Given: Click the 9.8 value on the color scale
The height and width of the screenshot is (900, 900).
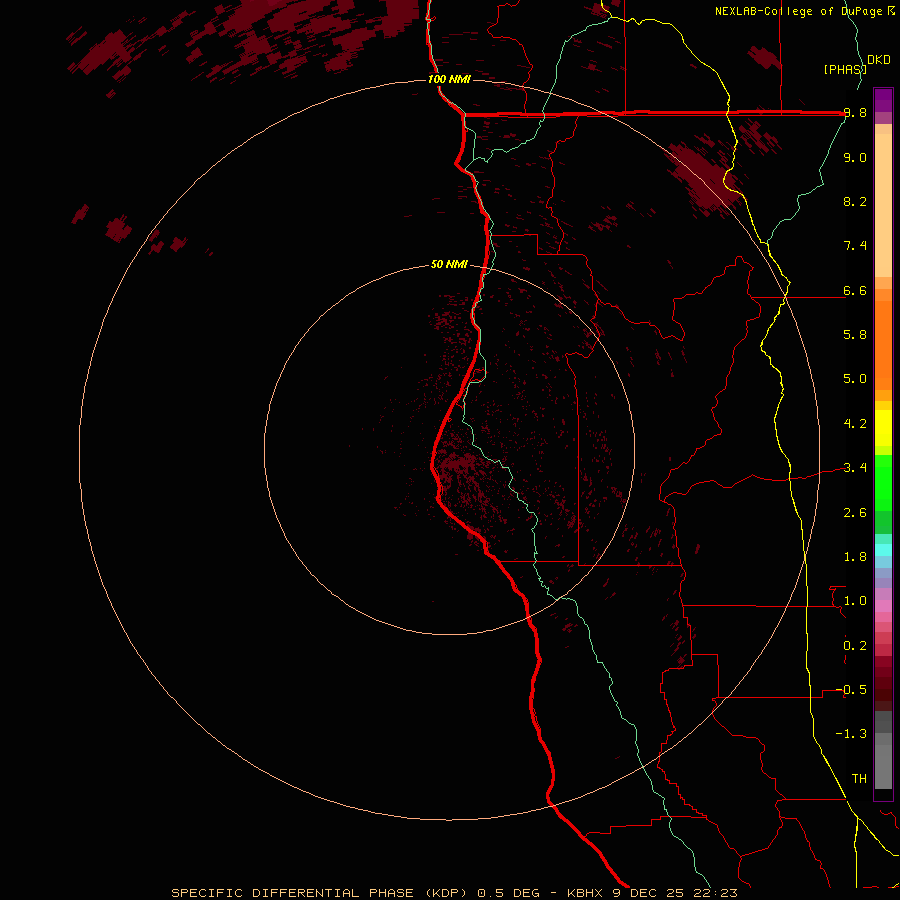Looking at the screenshot, I should click(x=855, y=113).
